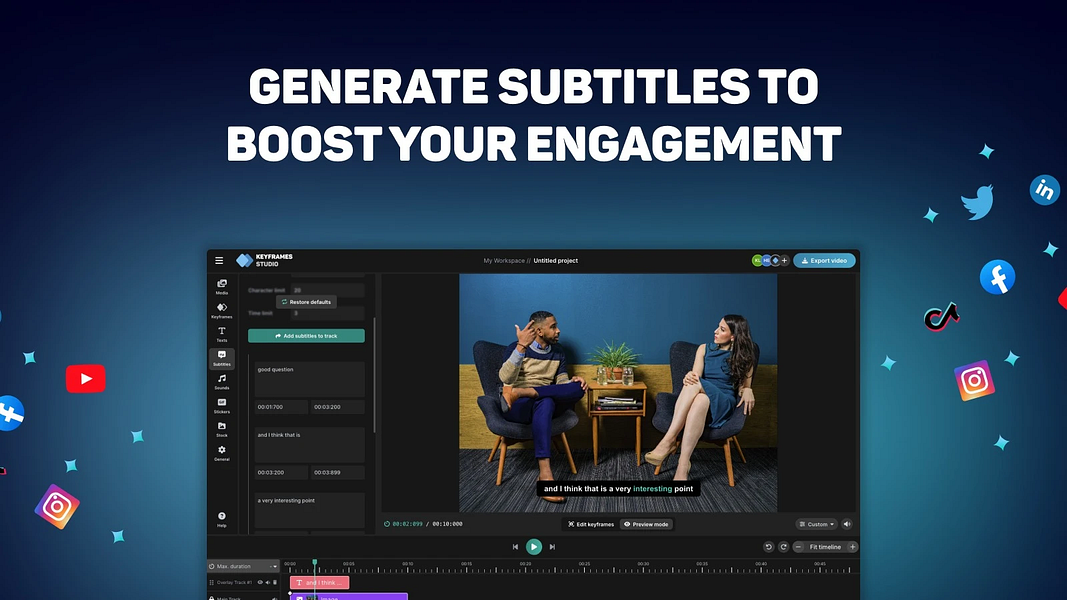Click the Export video button
This screenshot has width=1067, height=600.
[x=824, y=261]
